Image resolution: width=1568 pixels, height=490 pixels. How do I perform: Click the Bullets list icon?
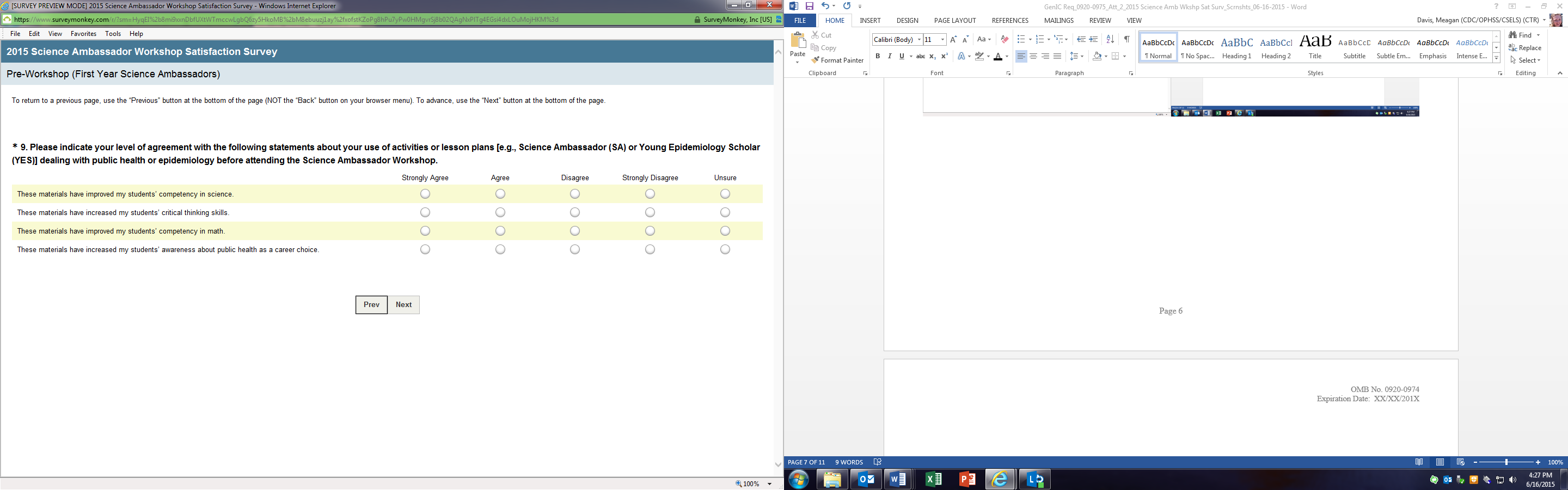pyautogui.click(x=1021, y=40)
